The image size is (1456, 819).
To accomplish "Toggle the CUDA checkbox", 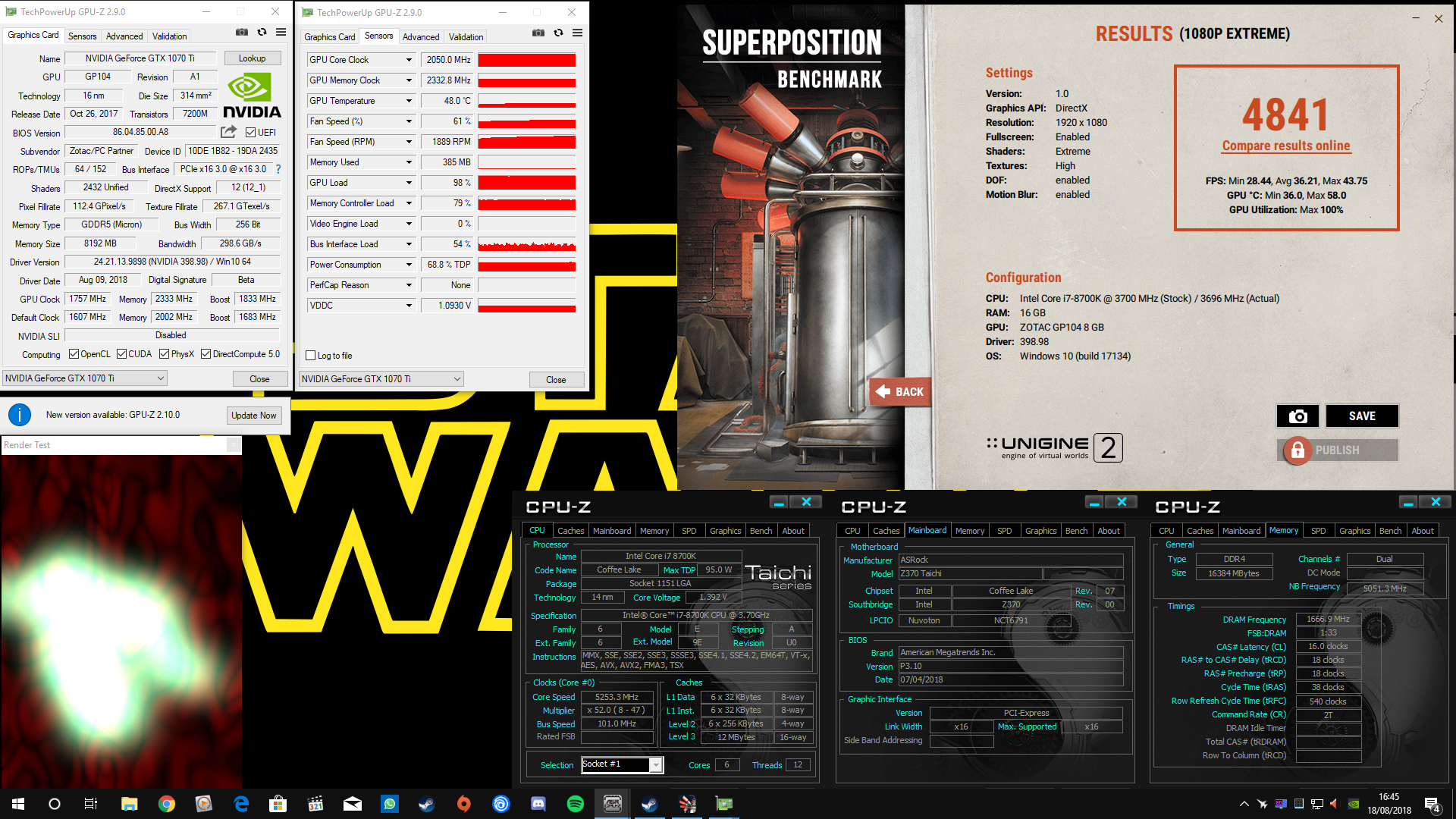I will pos(121,354).
